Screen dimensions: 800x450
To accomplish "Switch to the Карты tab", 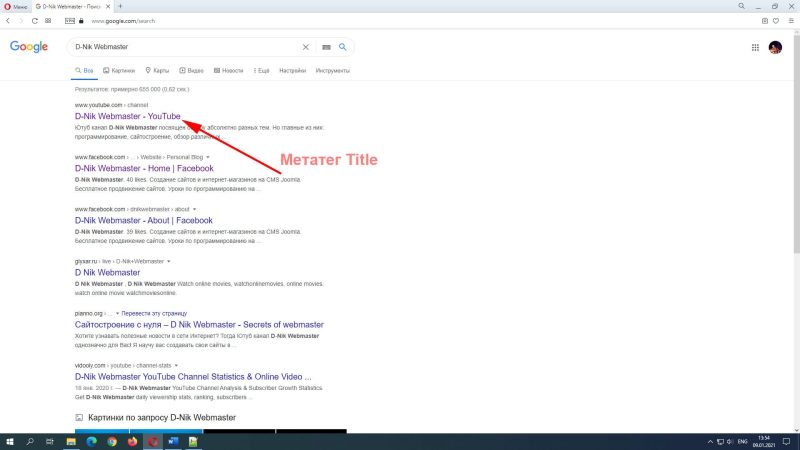I will pos(157,70).
